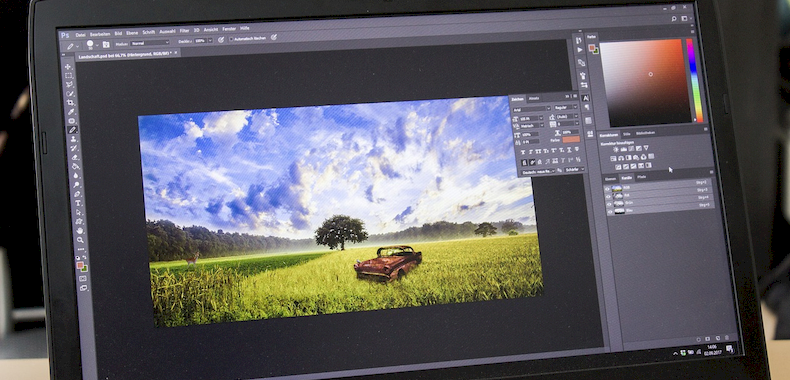Select the Clone Stamp tool
The height and width of the screenshot is (380, 790).
click(x=74, y=139)
